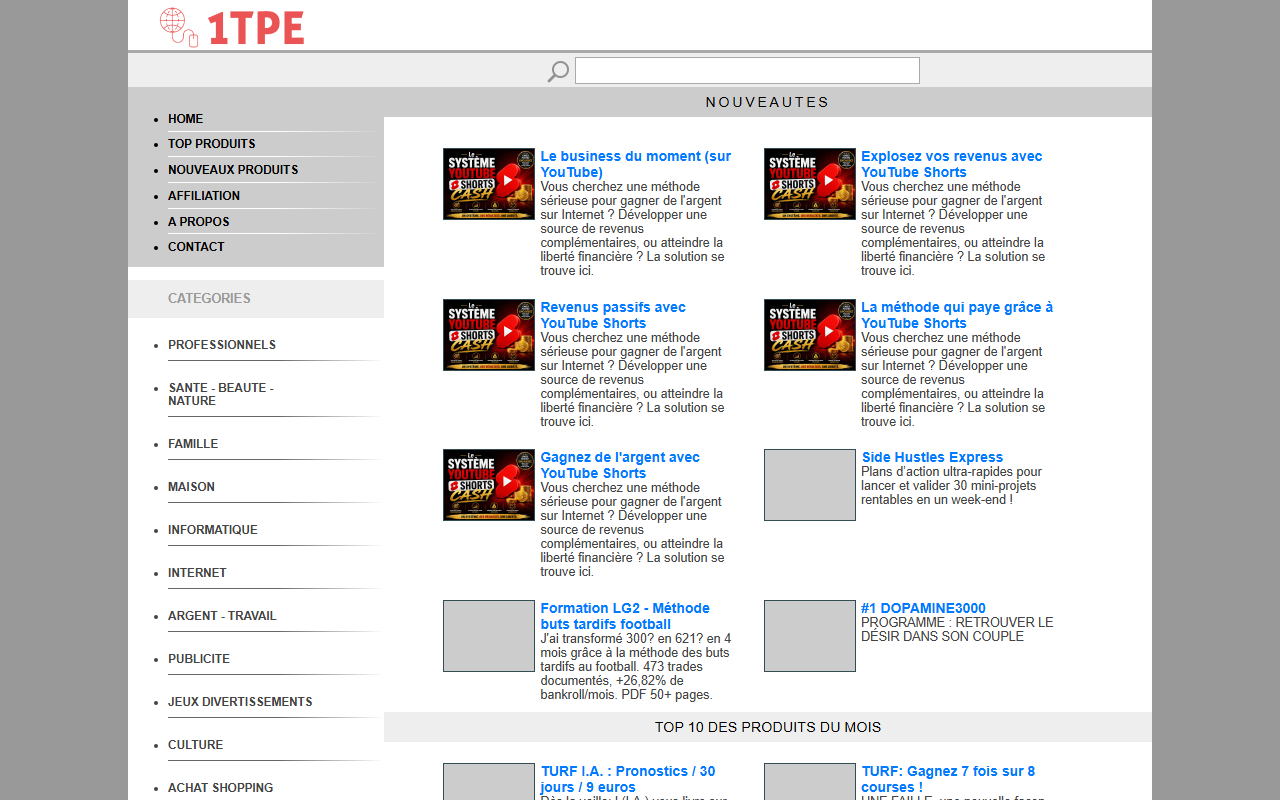
Task: Open NOUVEAUX PRODUITS page
Action: click(233, 170)
